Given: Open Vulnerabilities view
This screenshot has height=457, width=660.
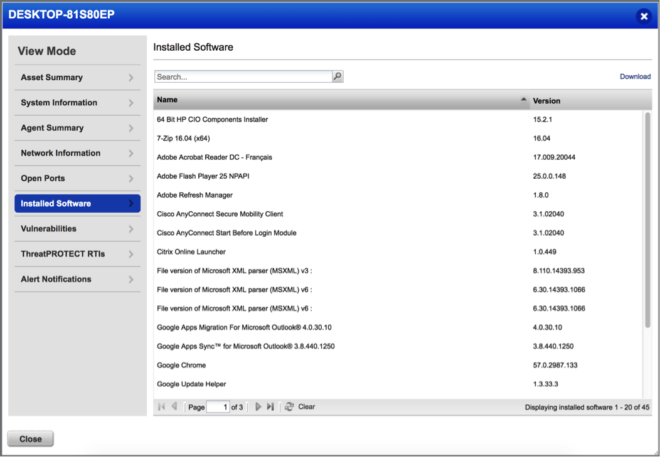Looking at the screenshot, I should [77, 229].
